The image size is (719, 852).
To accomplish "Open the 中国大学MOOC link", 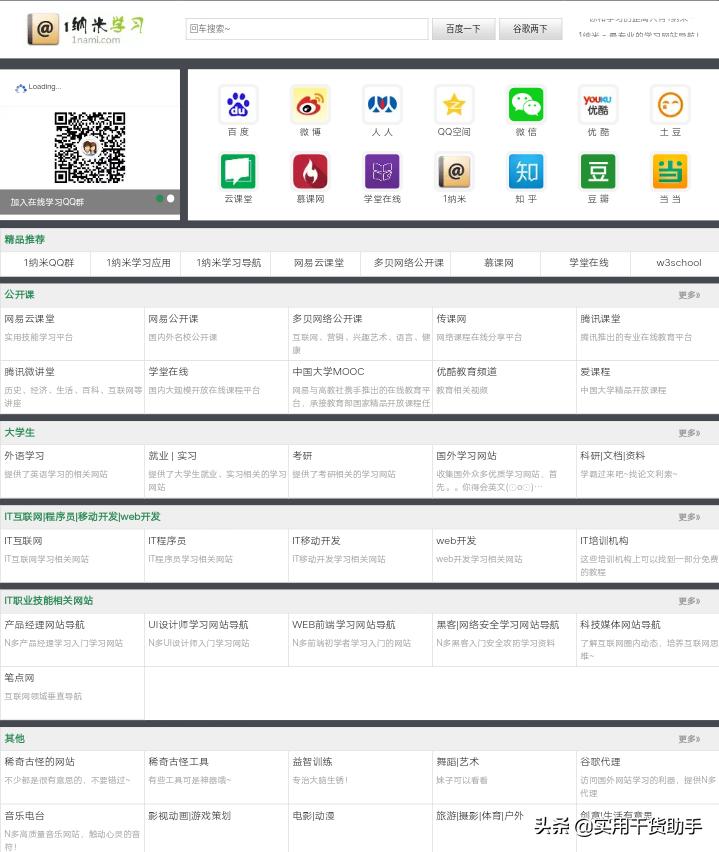I will click(328, 372).
